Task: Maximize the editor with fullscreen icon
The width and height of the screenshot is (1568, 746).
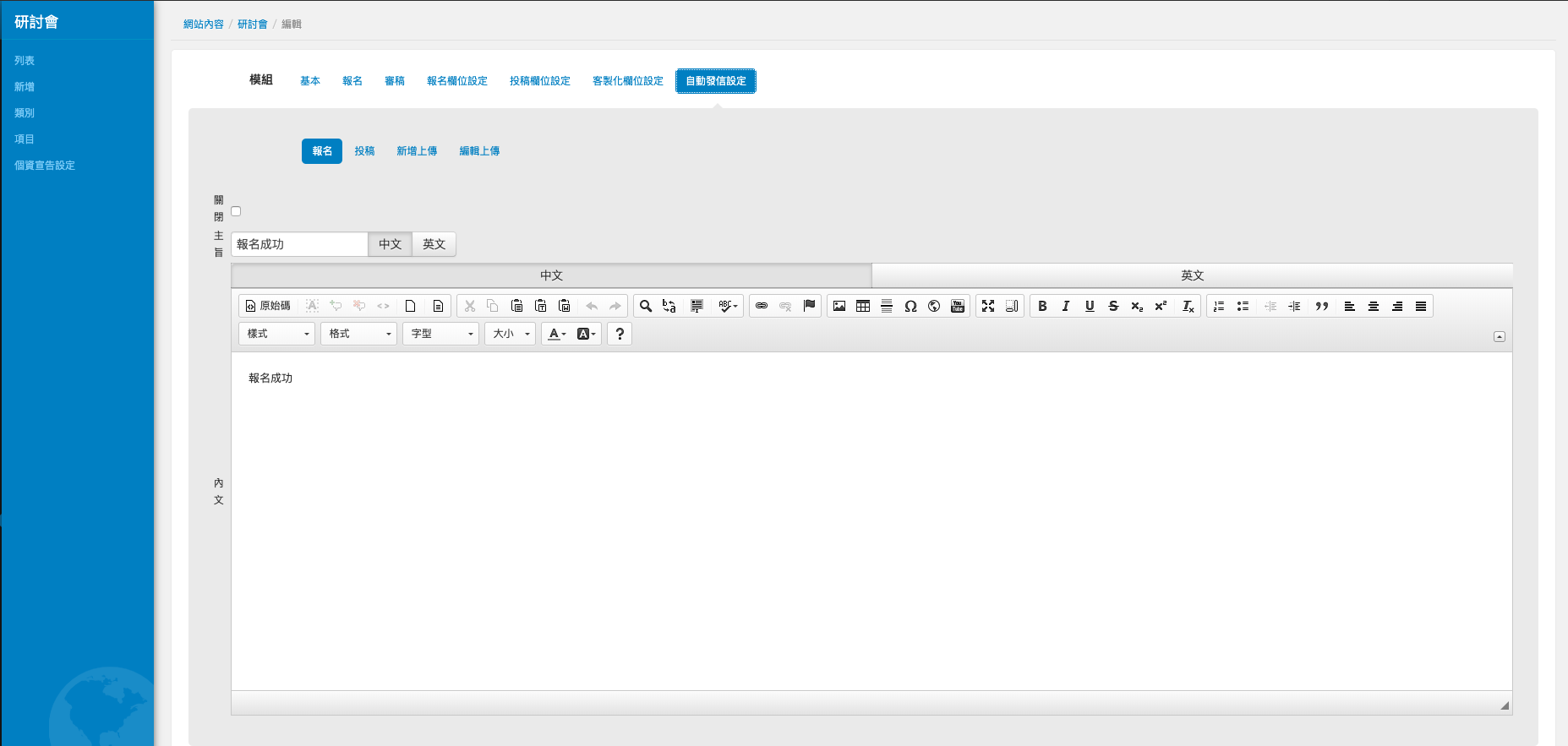Action: [988, 306]
